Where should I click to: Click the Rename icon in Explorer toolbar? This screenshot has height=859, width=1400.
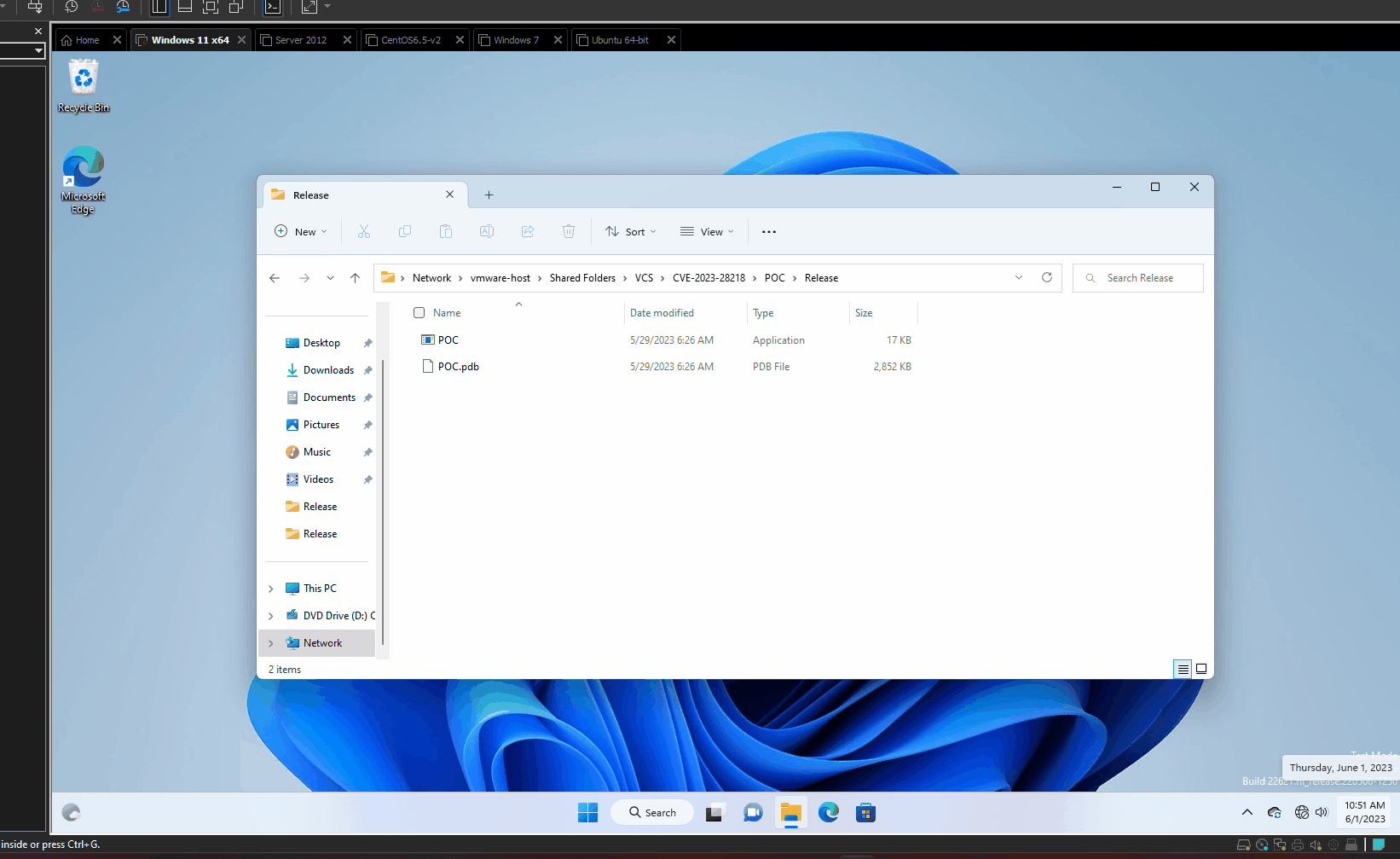click(x=487, y=231)
